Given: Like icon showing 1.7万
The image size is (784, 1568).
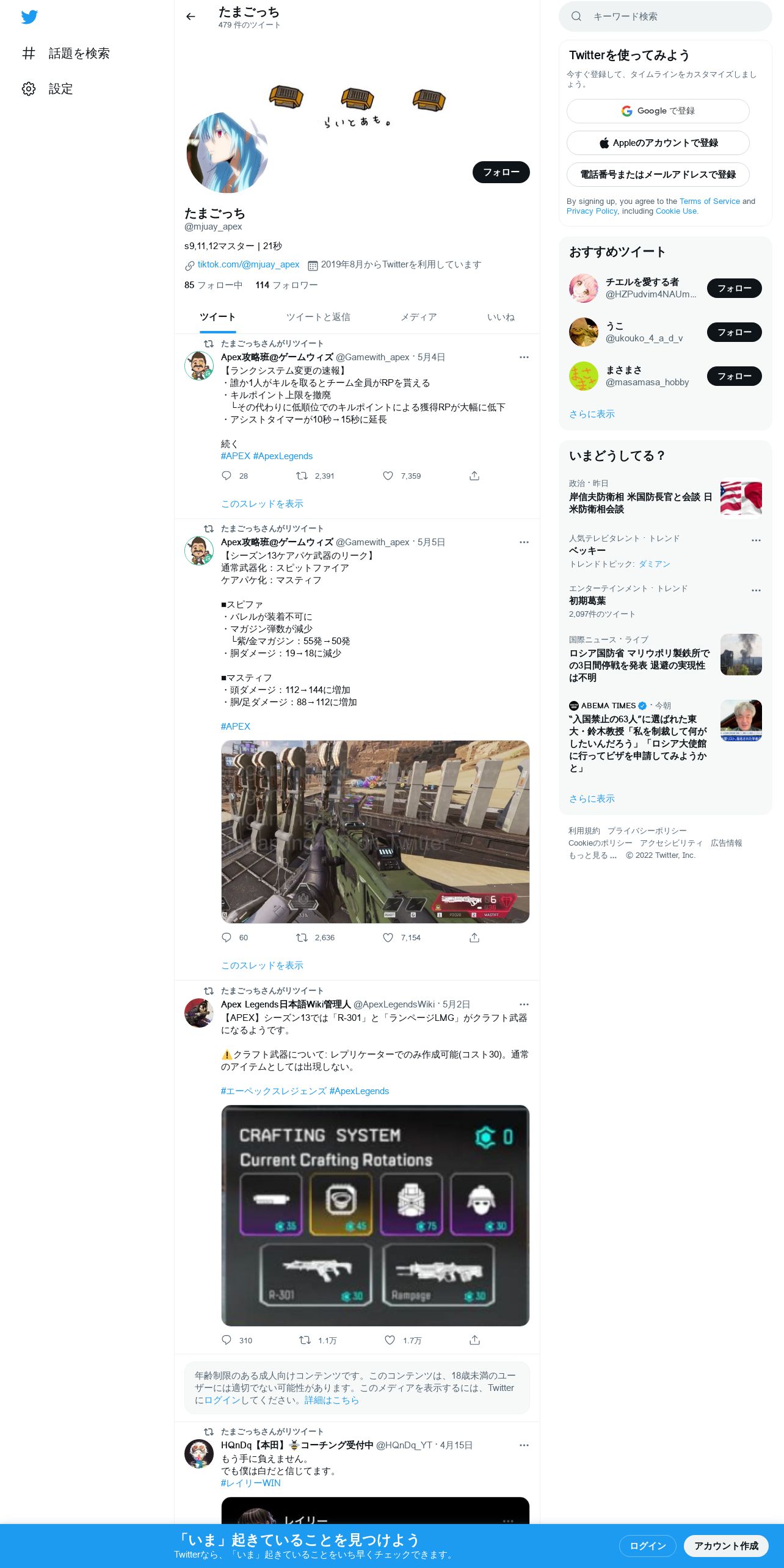Looking at the screenshot, I should click(x=390, y=1340).
